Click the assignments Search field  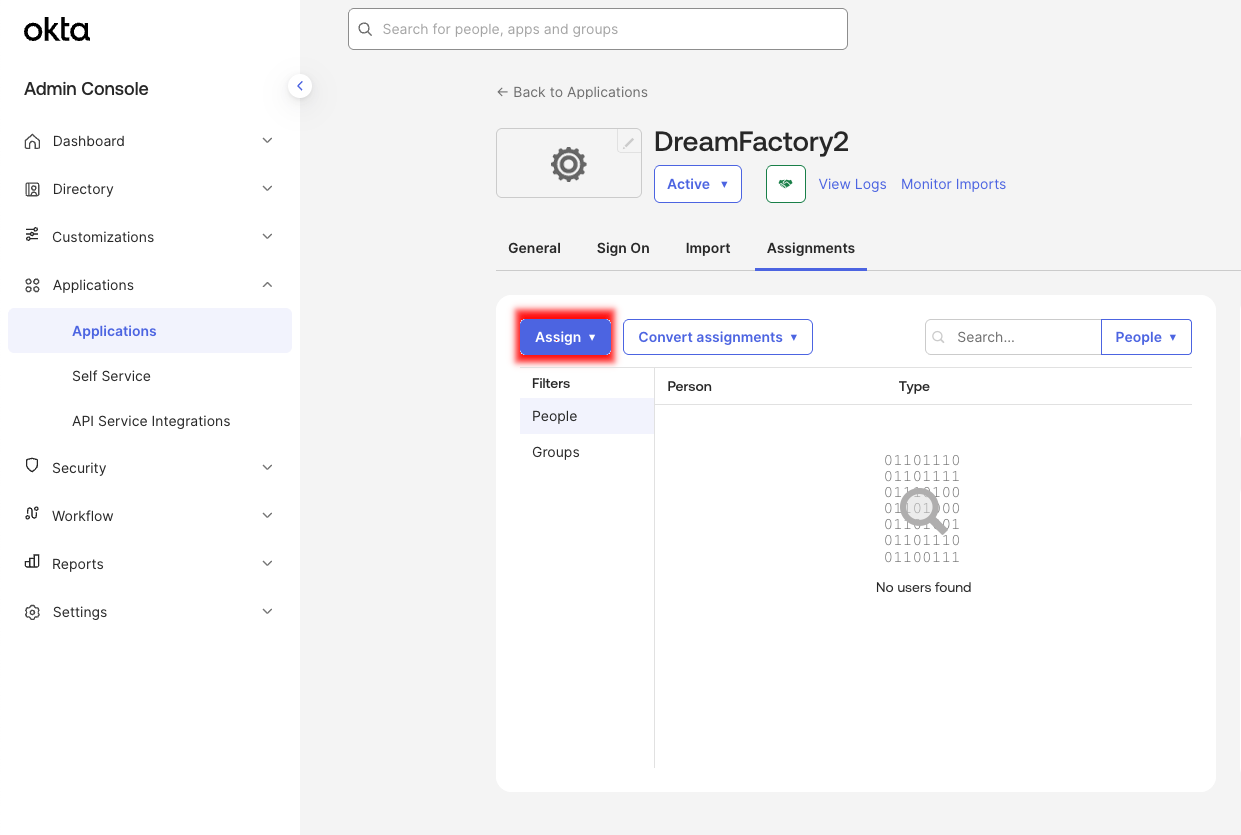click(1010, 337)
